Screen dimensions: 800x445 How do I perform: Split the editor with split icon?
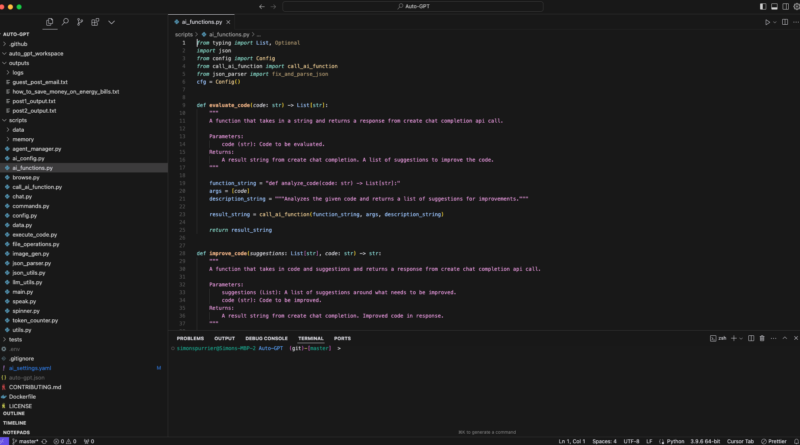[785, 22]
